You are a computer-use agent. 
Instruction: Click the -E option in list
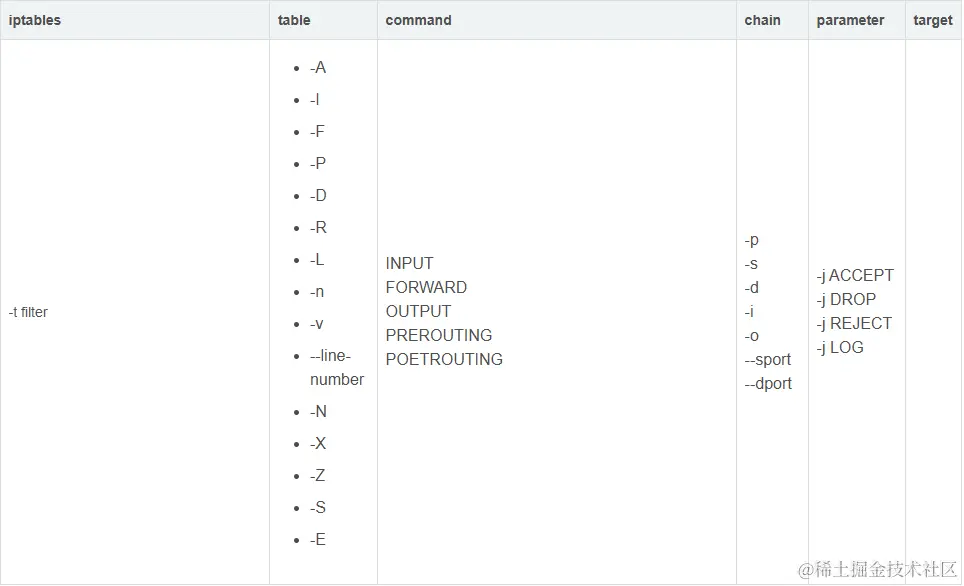pos(318,540)
